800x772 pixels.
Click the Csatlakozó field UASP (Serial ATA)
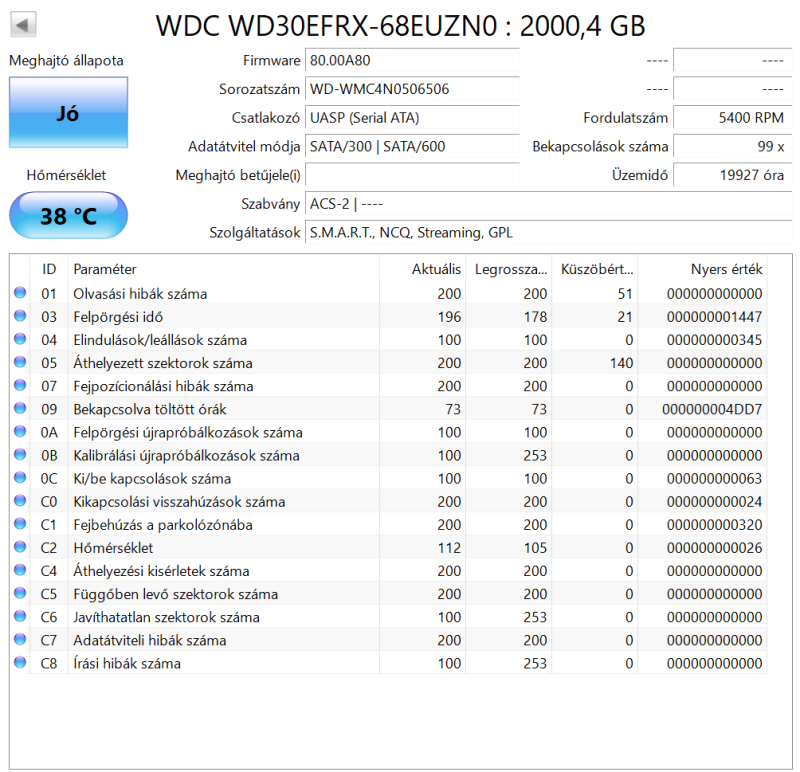(x=412, y=118)
